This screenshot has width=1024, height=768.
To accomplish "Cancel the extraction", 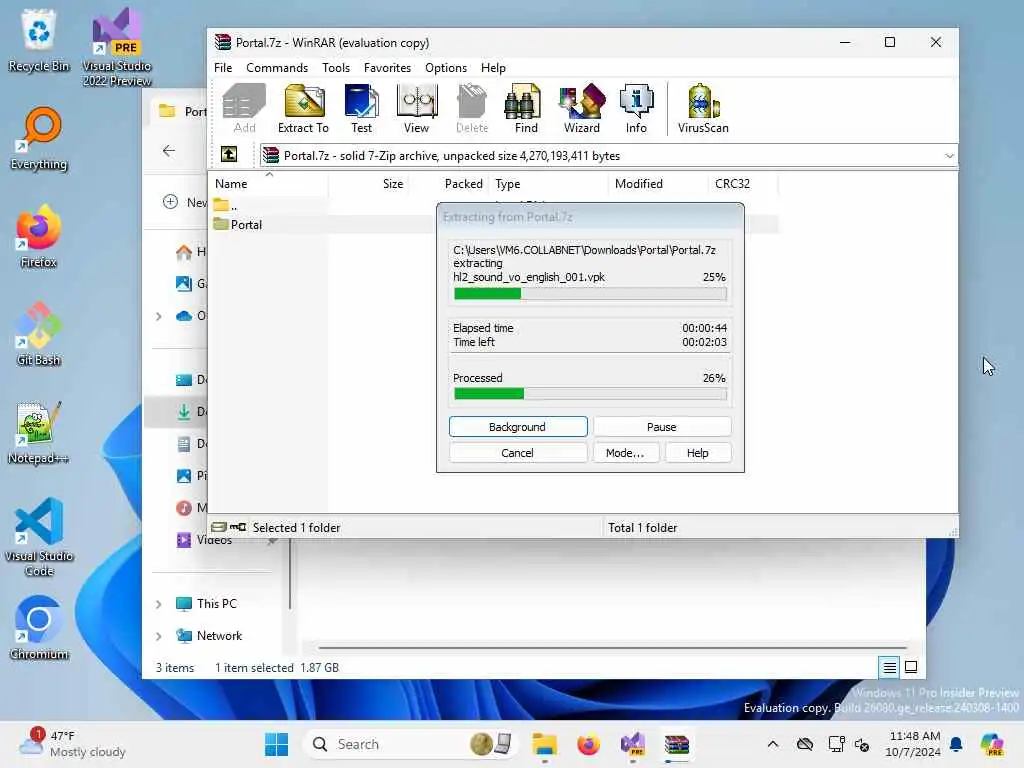I will tap(518, 453).
